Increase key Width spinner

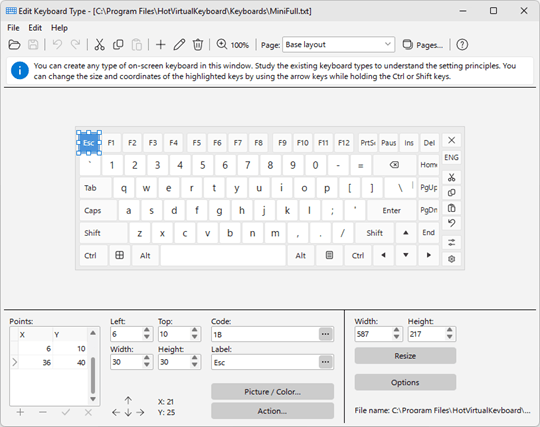147,358
